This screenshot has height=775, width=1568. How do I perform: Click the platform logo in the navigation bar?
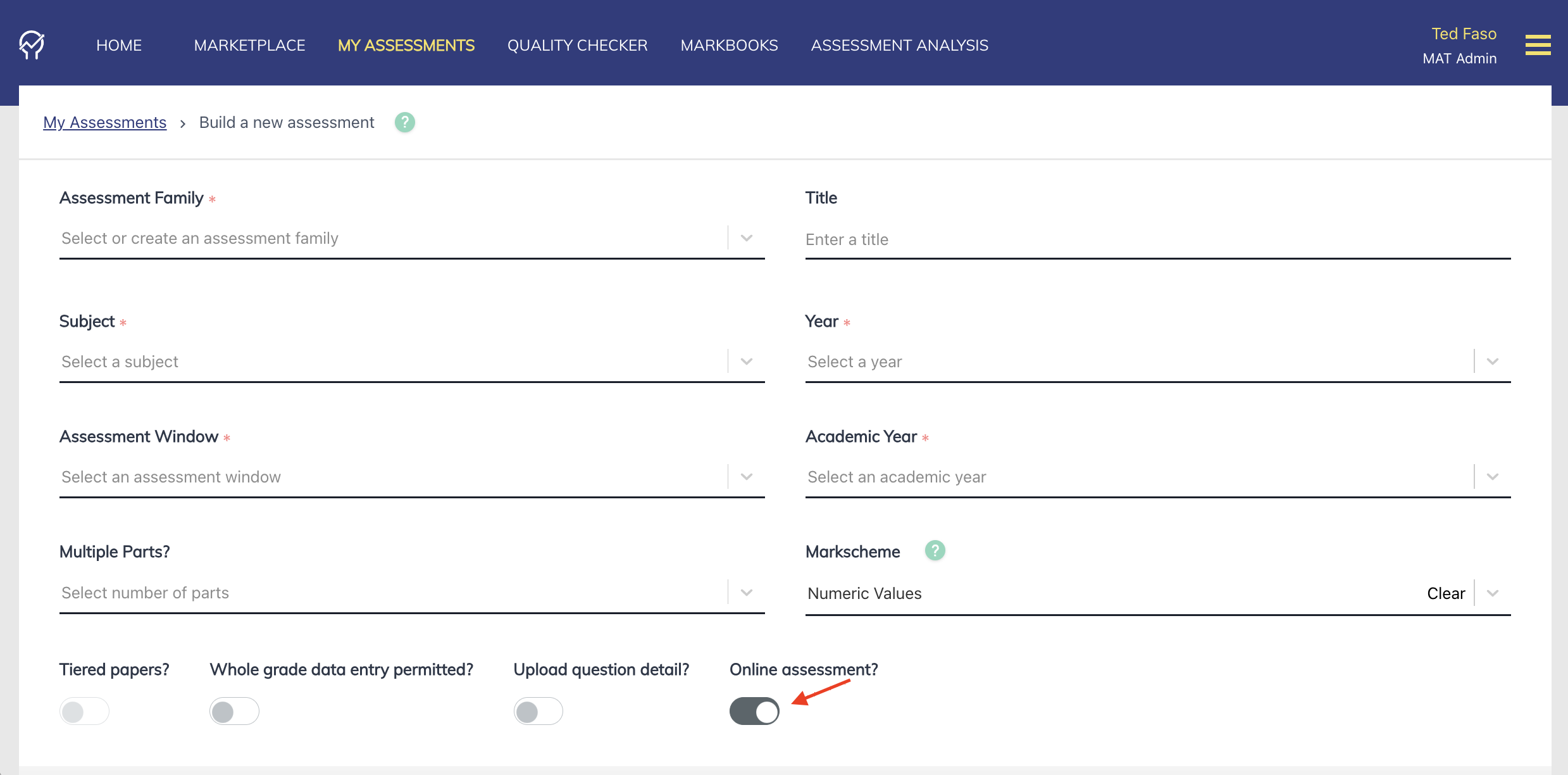pyautogui.click(x=33, y=45)
